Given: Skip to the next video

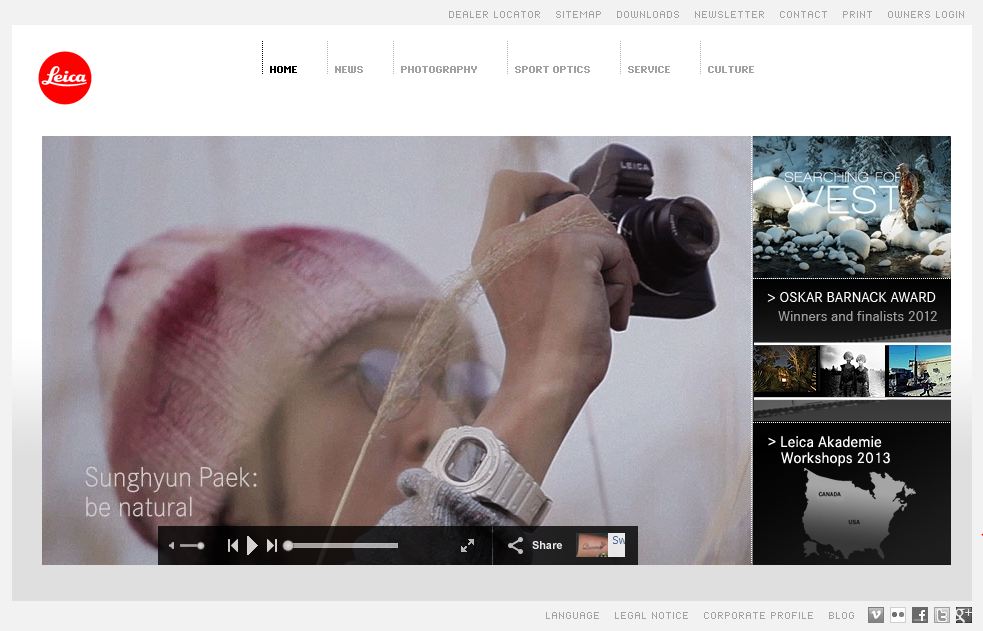Looking at the screenshot, I should pyautogui.click(x=272, y=545).
